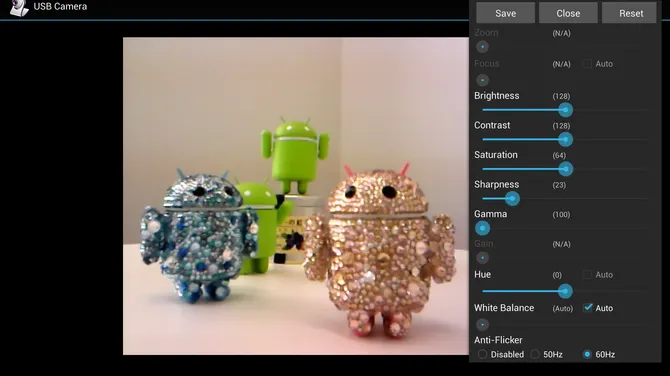Click the Contrast value (128)
The image size is (670, 376).
click(x=561, y=126)
